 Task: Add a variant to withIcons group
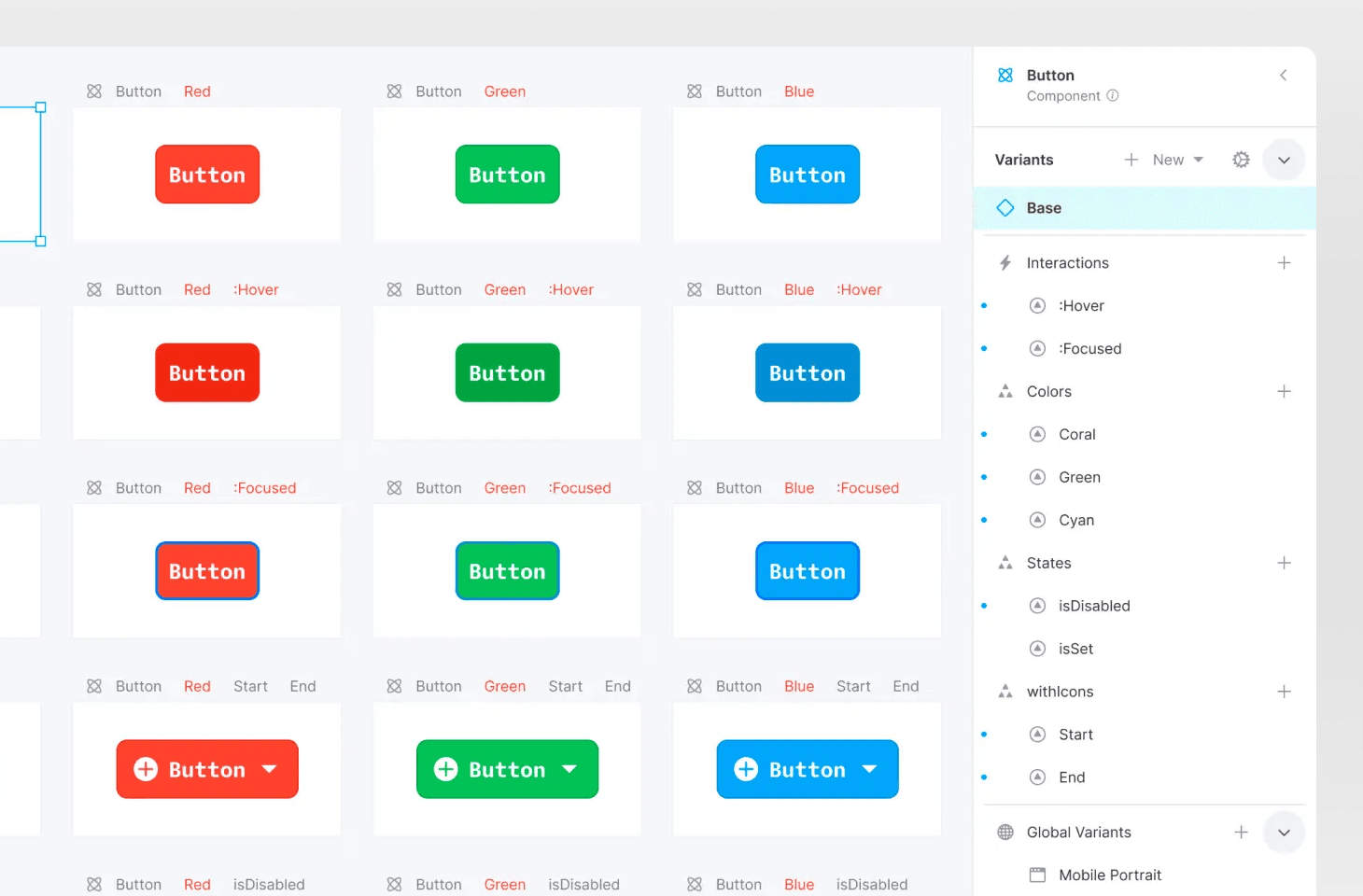pos(1284,692)
